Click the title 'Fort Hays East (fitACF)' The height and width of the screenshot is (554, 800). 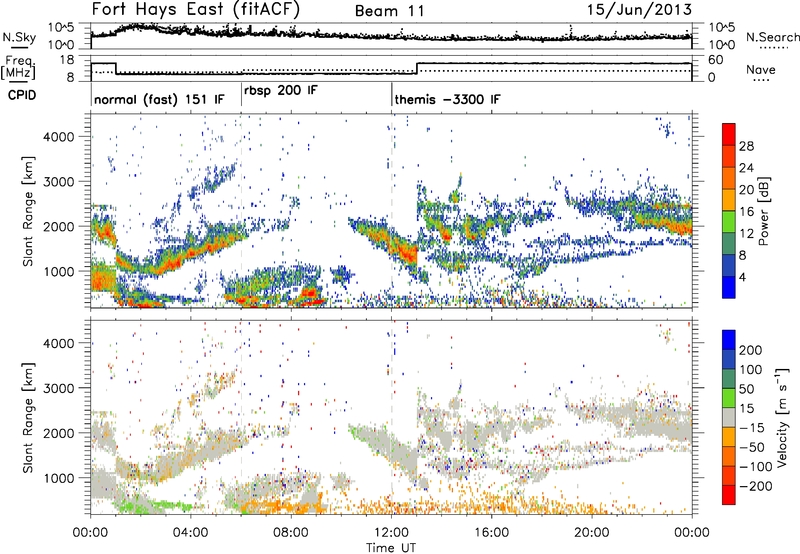pyautogui.click(x=196, y=10)
